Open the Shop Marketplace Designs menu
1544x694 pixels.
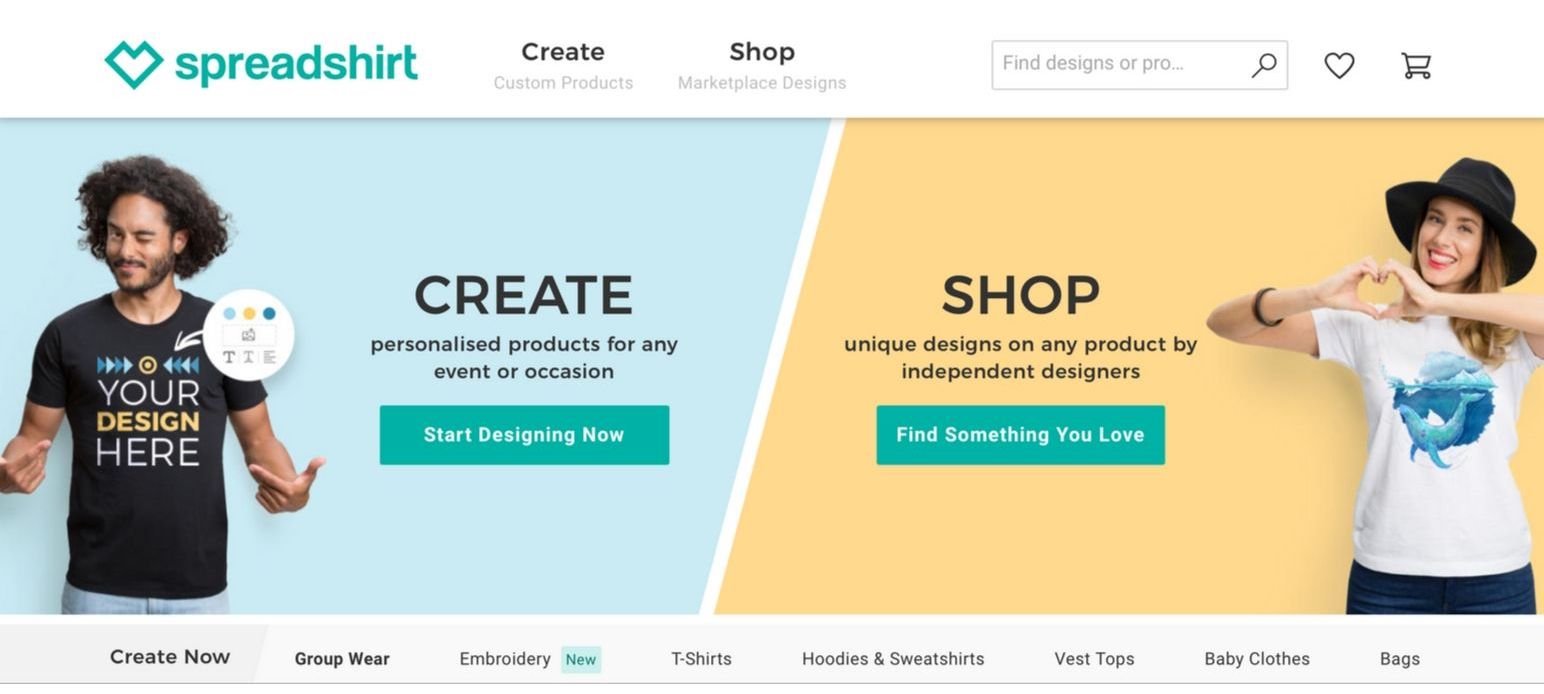761,62
